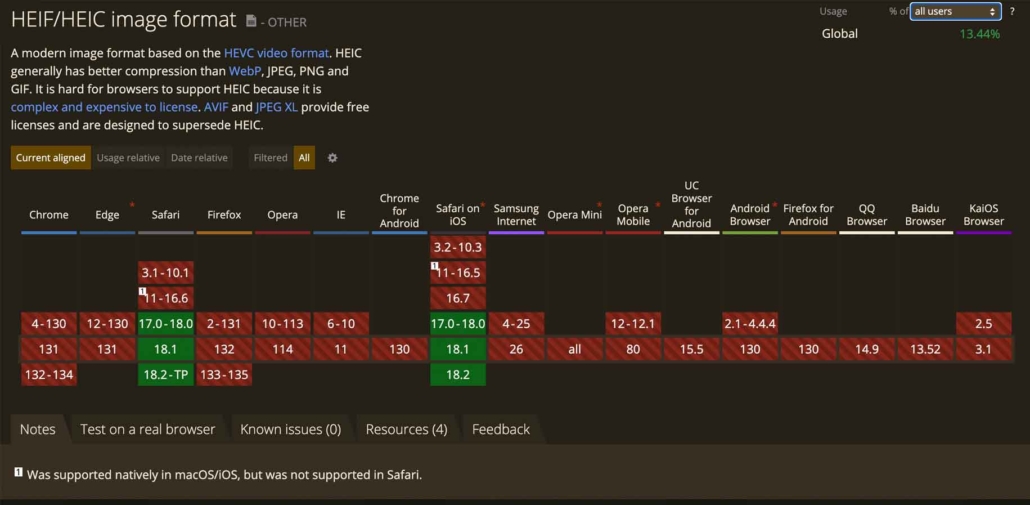Switch to the Known issues (0) tab
Screen dimensions: 1030x505
click(x=290, y=429)
